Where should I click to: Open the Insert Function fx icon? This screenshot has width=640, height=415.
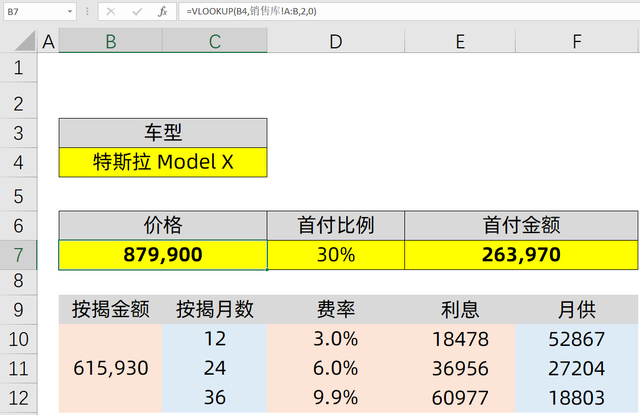163,11
